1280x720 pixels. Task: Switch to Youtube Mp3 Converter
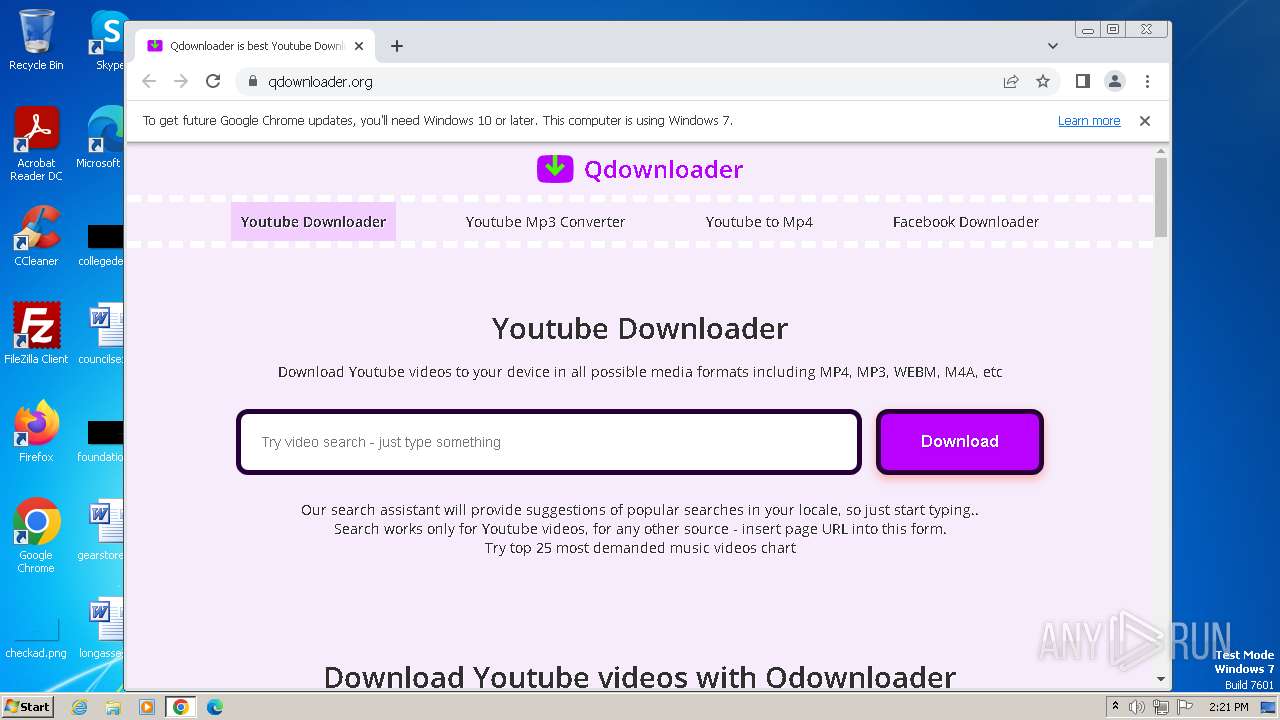click(x=545, y=222)
